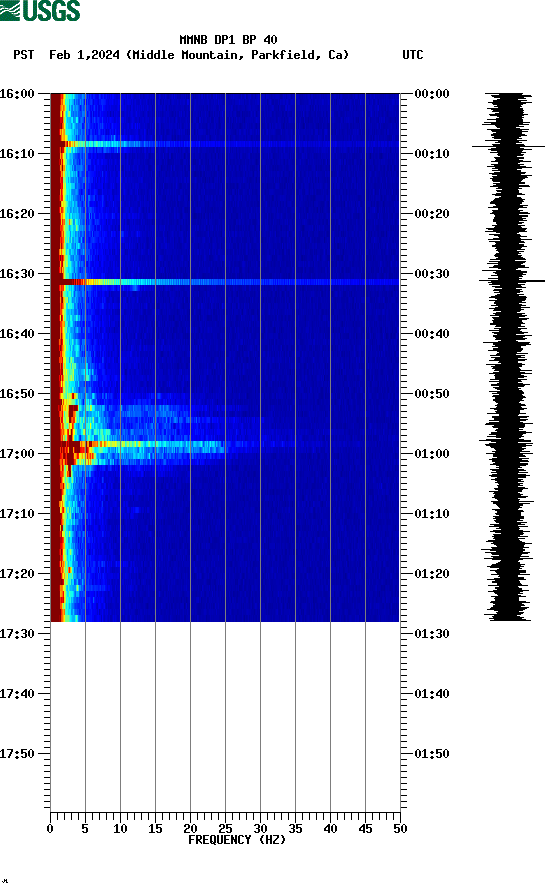The height and width of the screenshot is (892, 552).
Task: Click the broadband spectrogram event near 16:31
Action: (x=225, y=282)
